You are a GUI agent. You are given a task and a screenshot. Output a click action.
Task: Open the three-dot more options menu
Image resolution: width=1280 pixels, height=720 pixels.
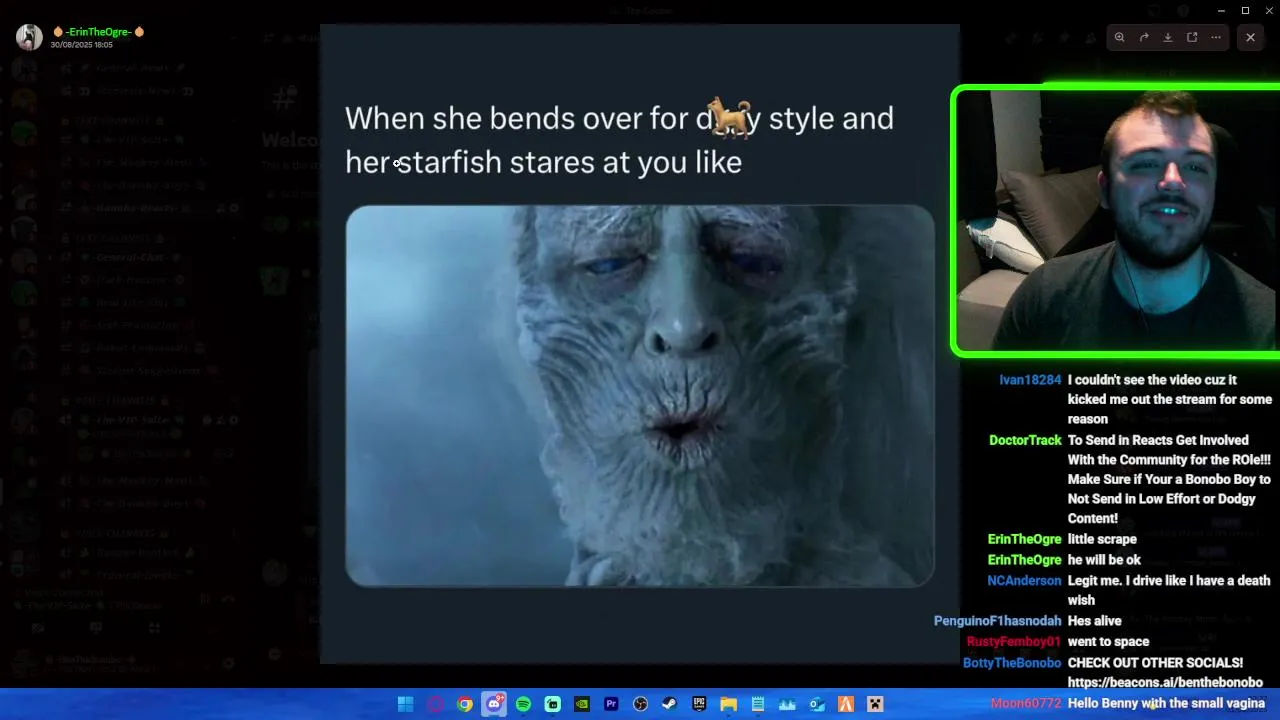click(x=1216, y=37)
